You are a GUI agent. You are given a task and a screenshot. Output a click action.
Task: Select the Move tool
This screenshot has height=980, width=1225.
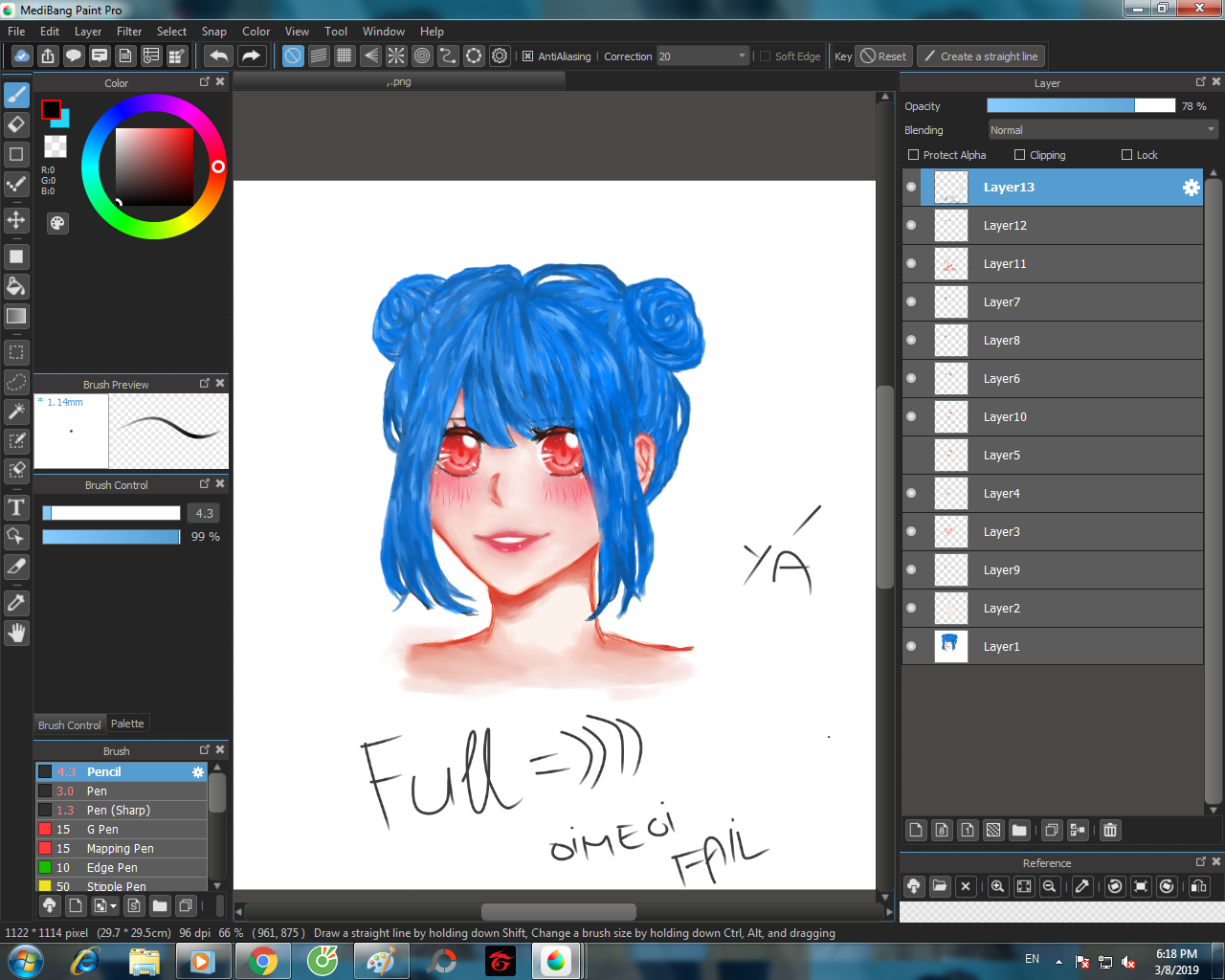pyautogui.click(x=16, y=220)
